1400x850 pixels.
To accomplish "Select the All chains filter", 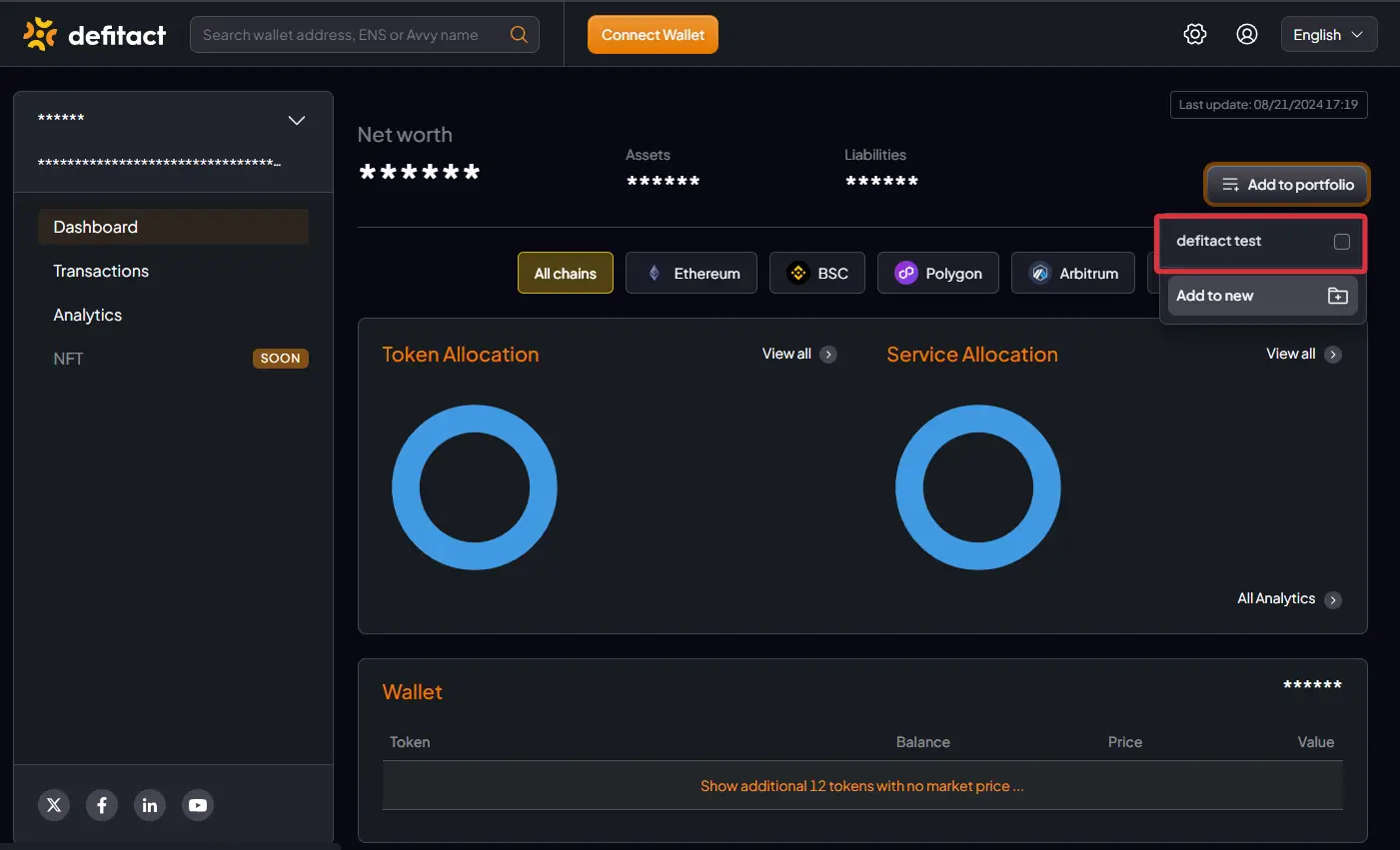I will pyautogui.click(x=565, y=274).
